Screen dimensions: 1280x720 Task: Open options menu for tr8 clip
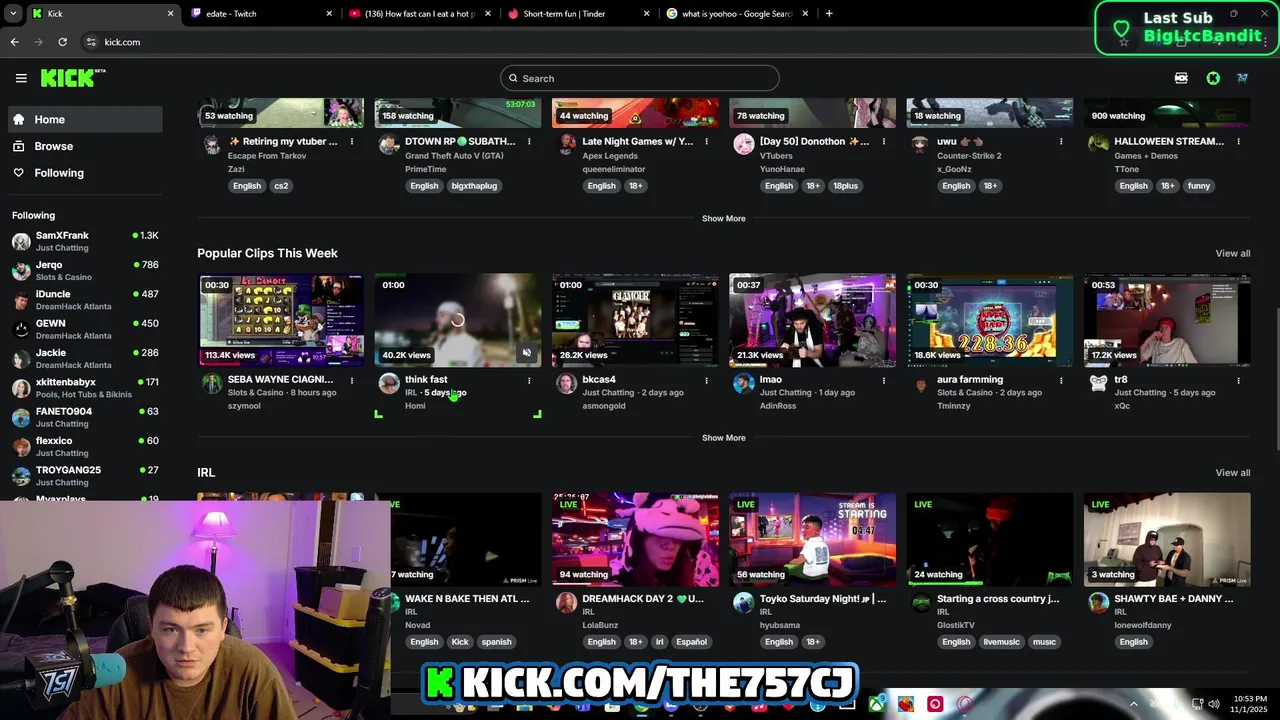tap(1238, 380)
